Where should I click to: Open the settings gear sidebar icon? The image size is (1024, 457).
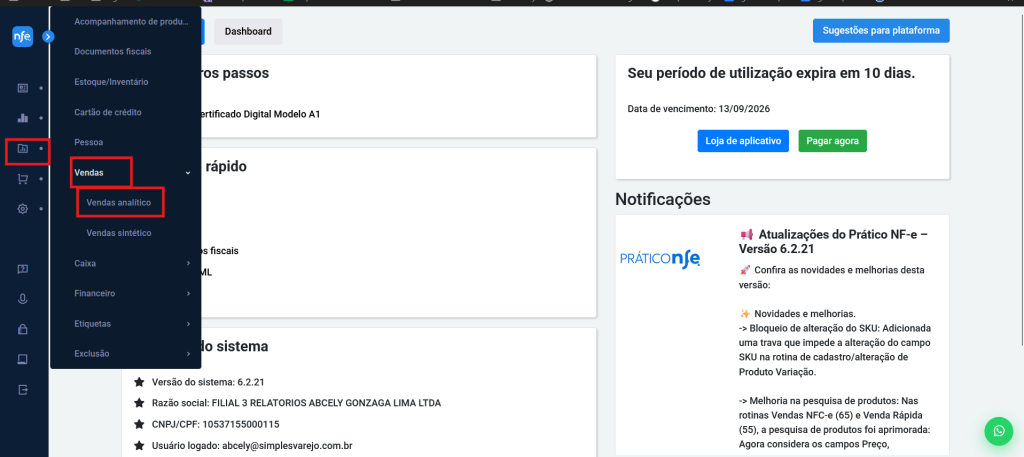click(22, 209)
